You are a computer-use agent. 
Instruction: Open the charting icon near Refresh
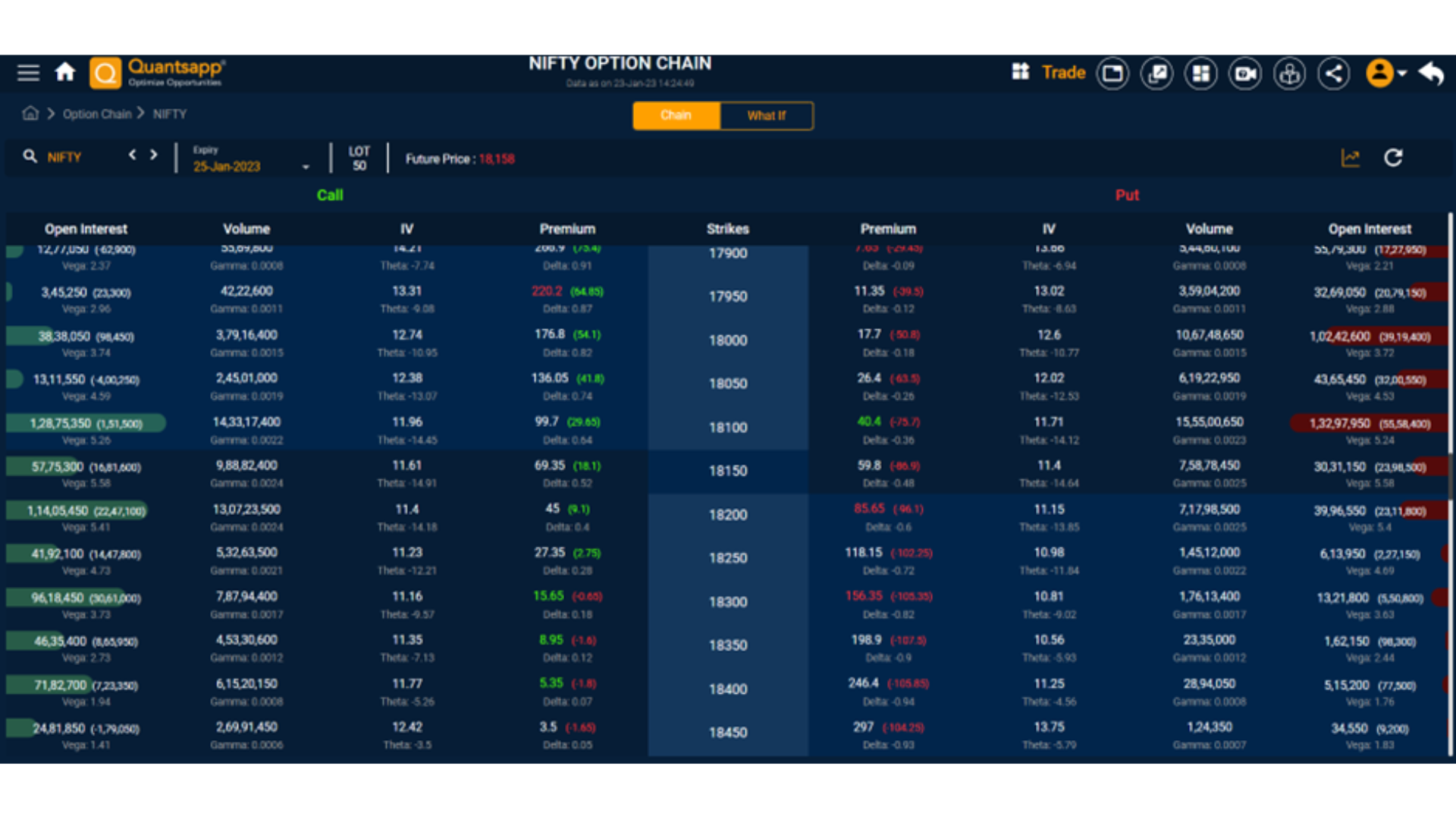[x=1351, y=158]
